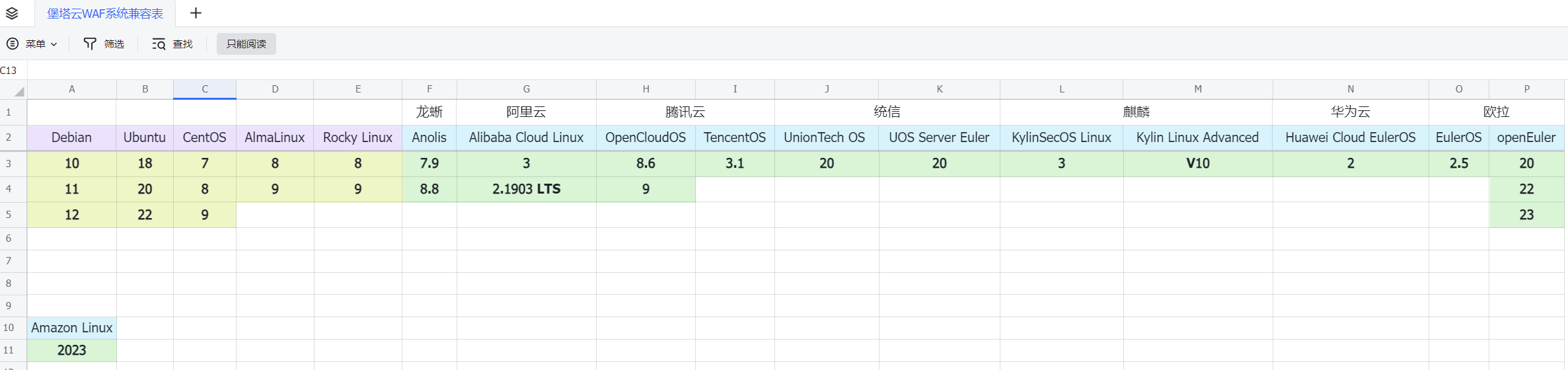Switch to 堡塔云WAF系统兼容表 tab
The width and height of the screenshot is (1568, 370).
coord(105,13)
